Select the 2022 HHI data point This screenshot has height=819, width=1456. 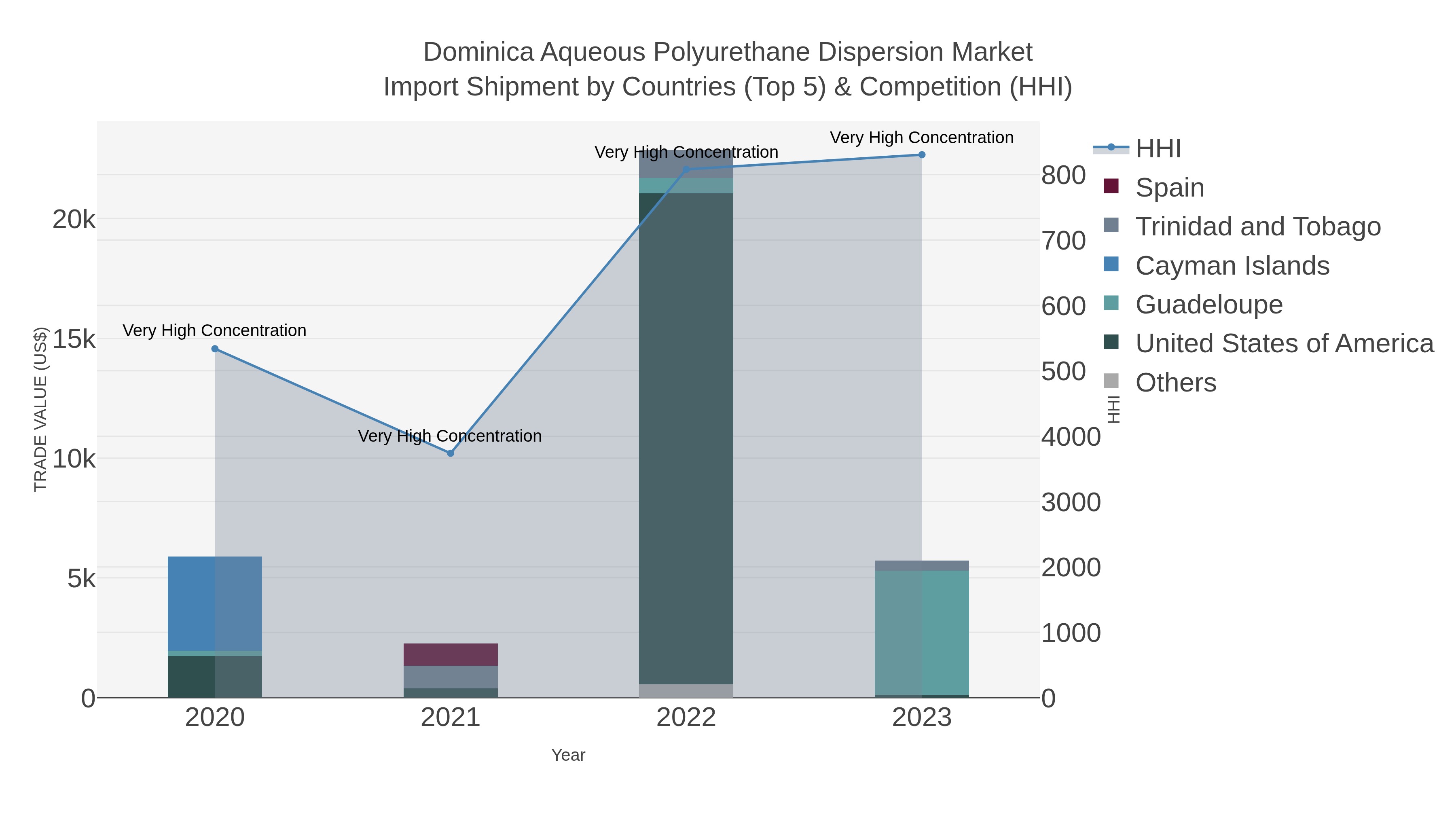pyautogui.click(x=686, y=169)
